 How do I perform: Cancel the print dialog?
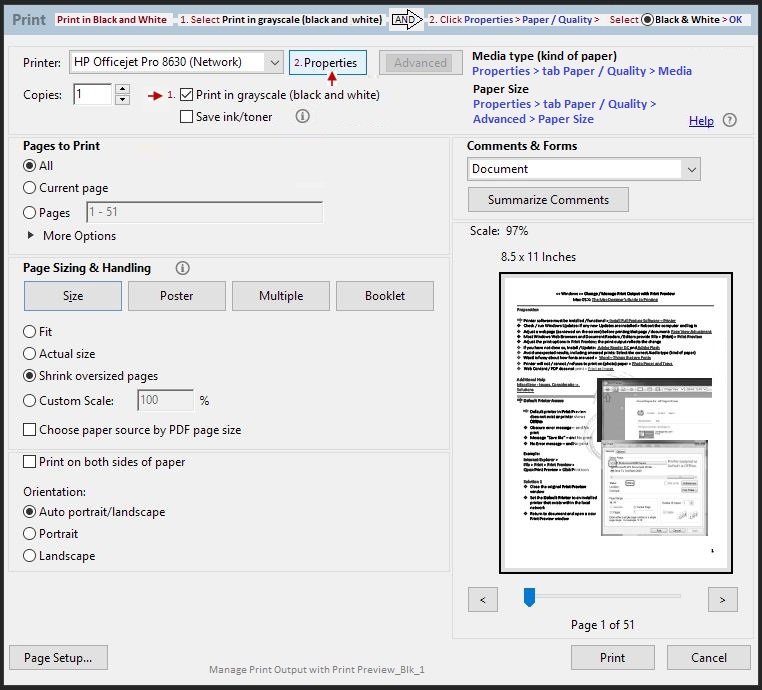coord(709,657)
